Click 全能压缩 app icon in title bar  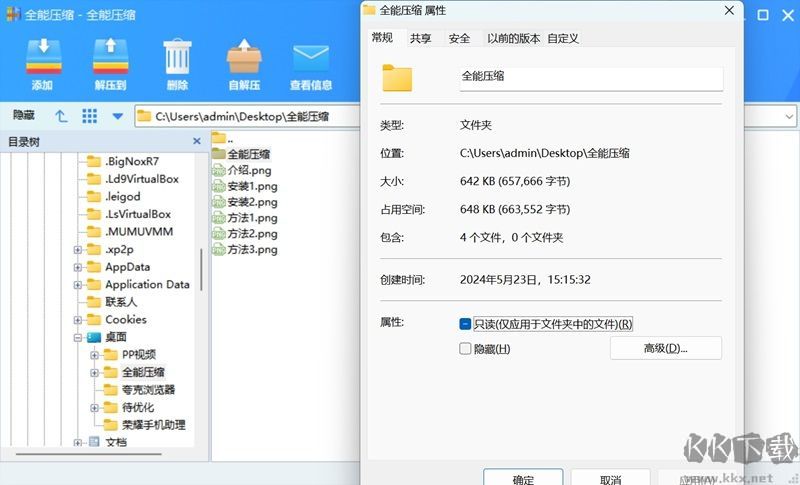point(13,14)
